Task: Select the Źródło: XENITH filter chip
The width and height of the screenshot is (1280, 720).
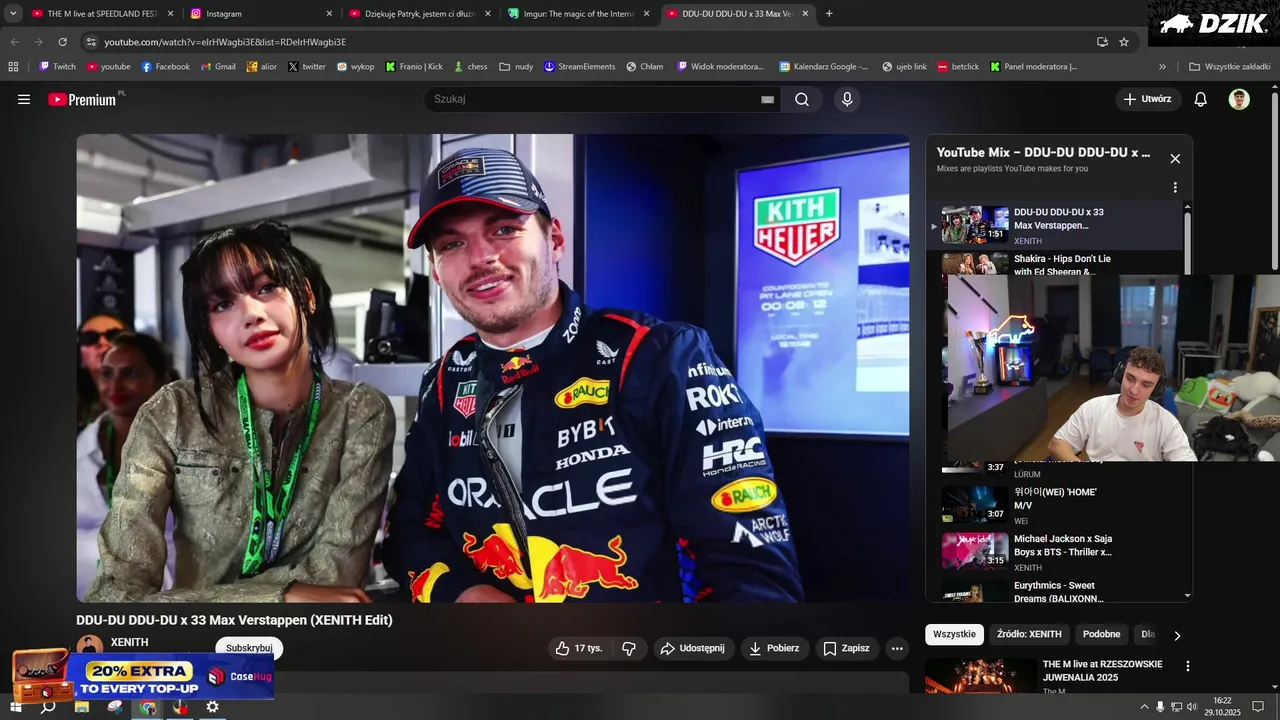Action: [x=1029, y=634]
